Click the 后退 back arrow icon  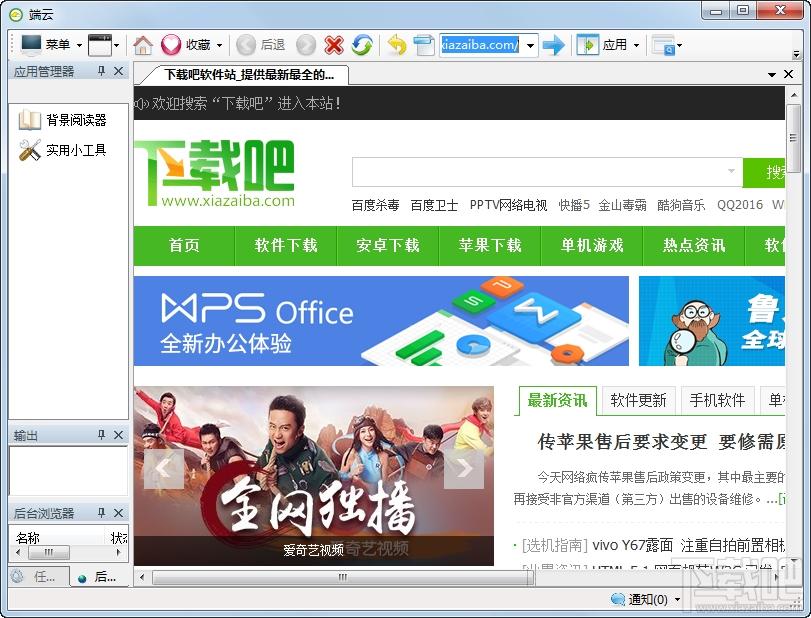(246, 45)
